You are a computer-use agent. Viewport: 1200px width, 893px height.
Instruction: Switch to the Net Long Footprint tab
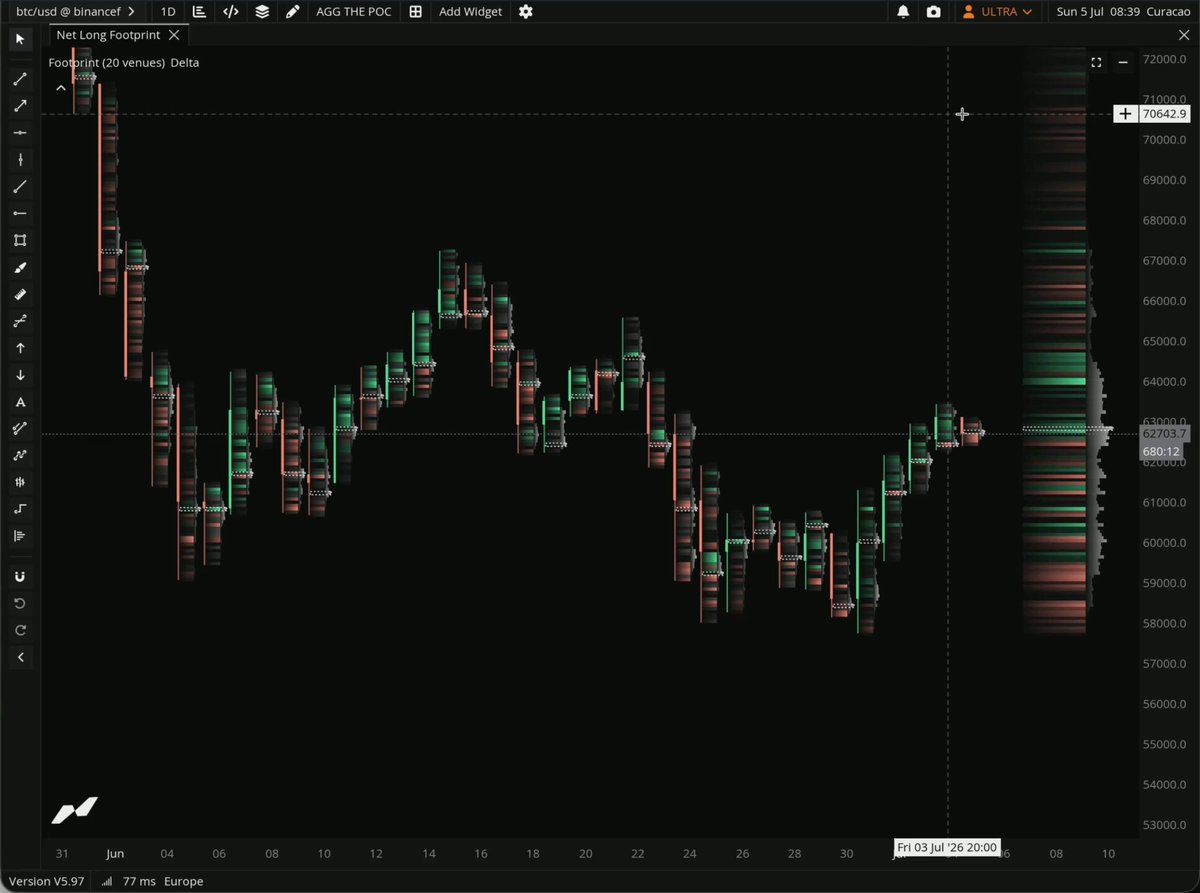coord(108,35)
